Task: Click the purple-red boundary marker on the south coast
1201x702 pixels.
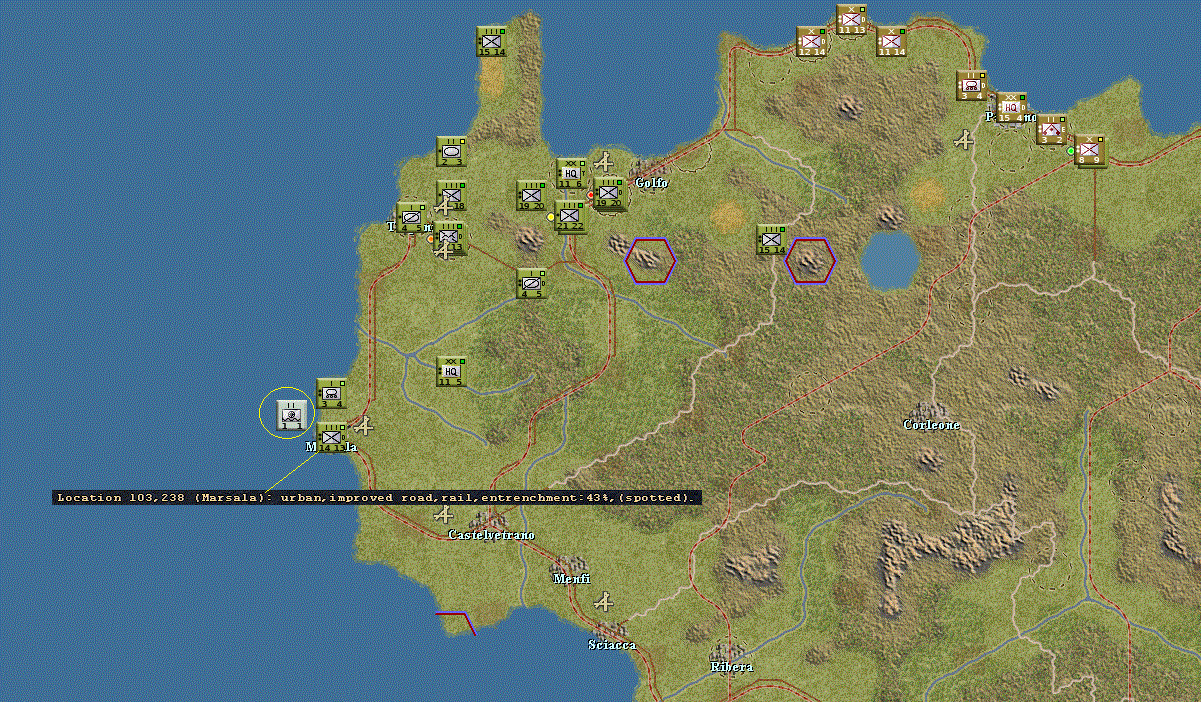Action: pos(456,623)
